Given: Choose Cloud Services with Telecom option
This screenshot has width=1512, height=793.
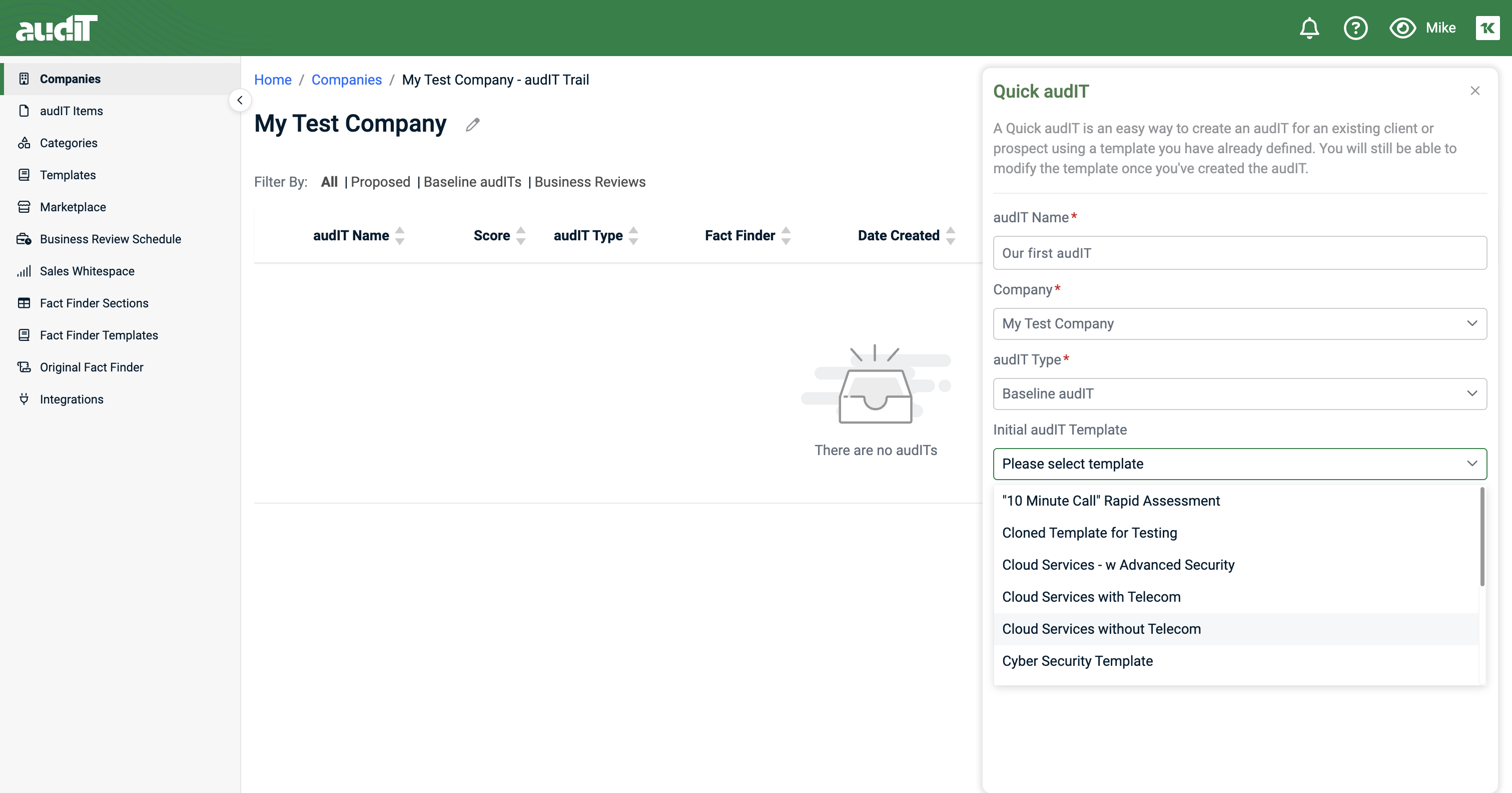Looking at the screenshot, I should point(1236,597).
